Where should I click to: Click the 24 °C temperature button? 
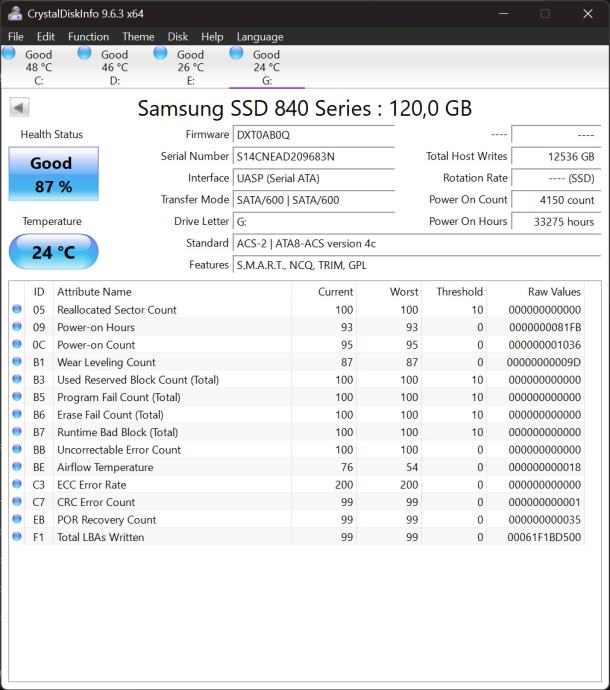[54, 252]
